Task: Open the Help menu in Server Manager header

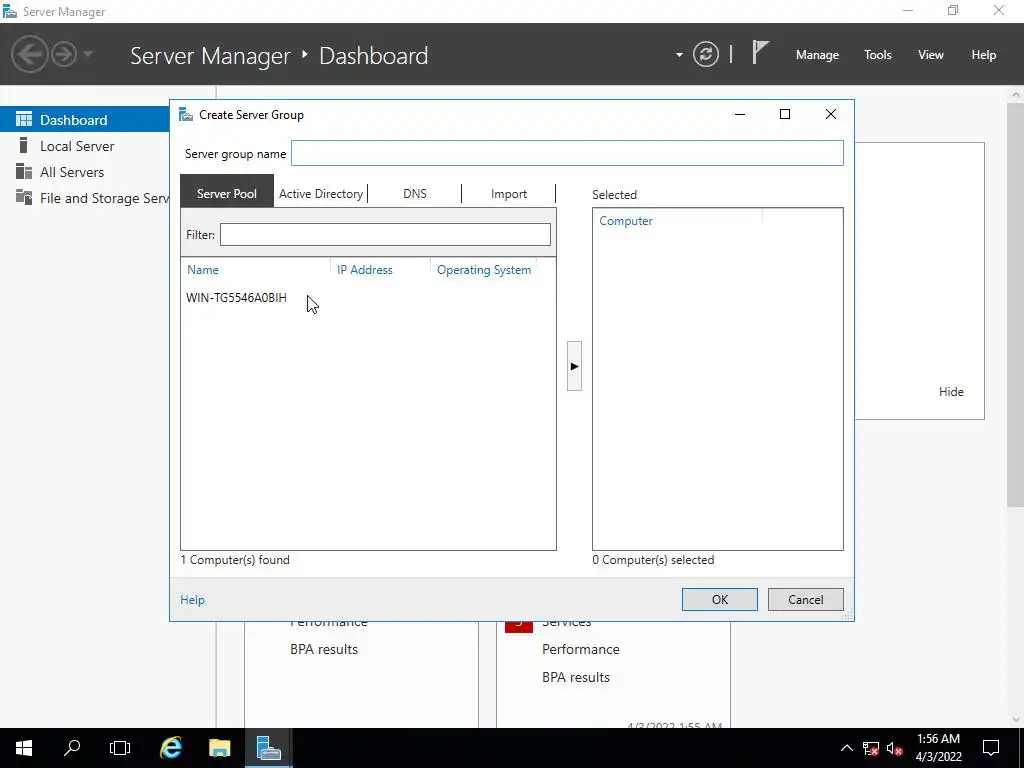Action: 984,55
